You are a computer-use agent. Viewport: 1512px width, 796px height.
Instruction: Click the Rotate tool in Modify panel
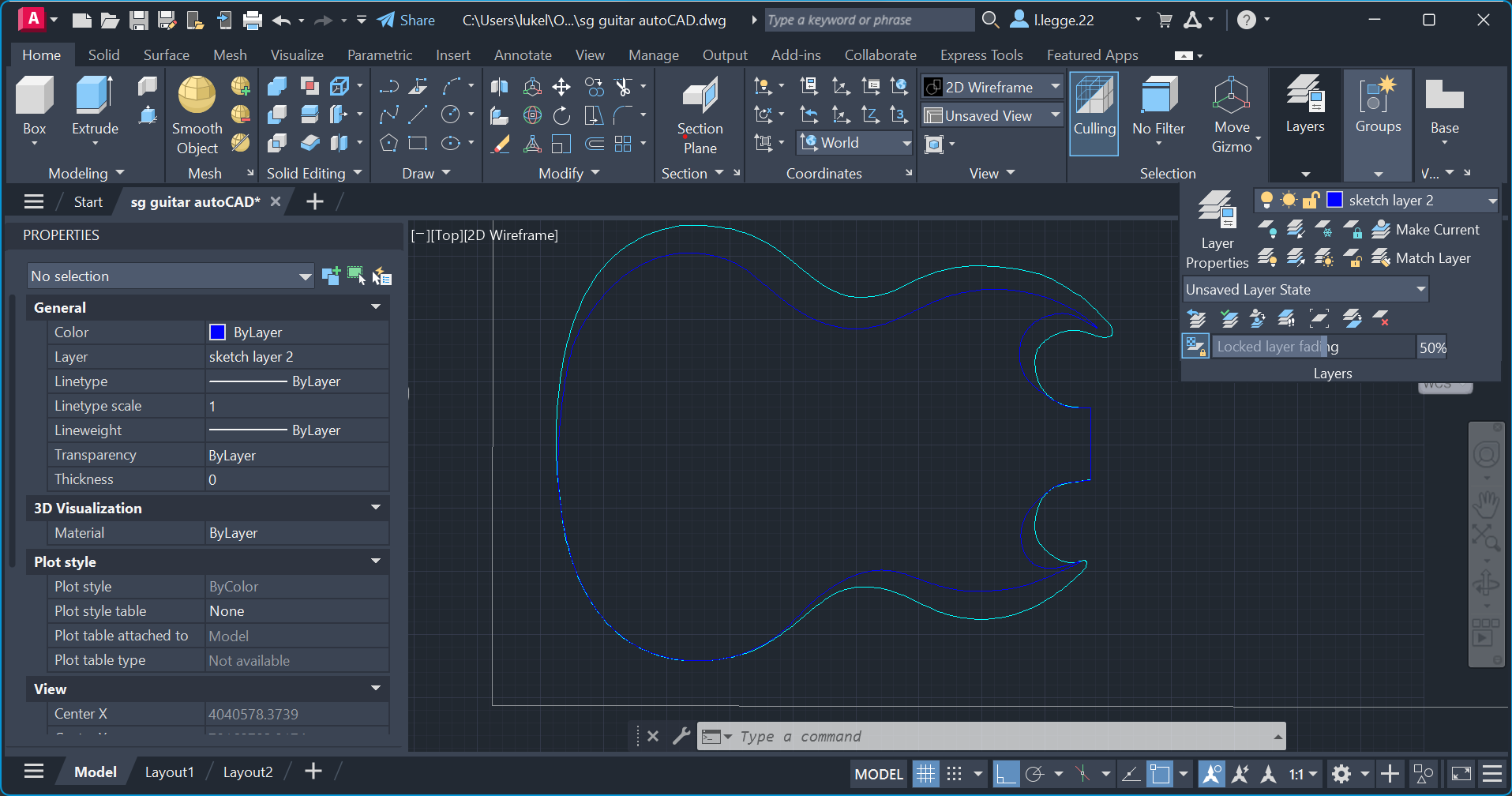(x=561, y=115)
